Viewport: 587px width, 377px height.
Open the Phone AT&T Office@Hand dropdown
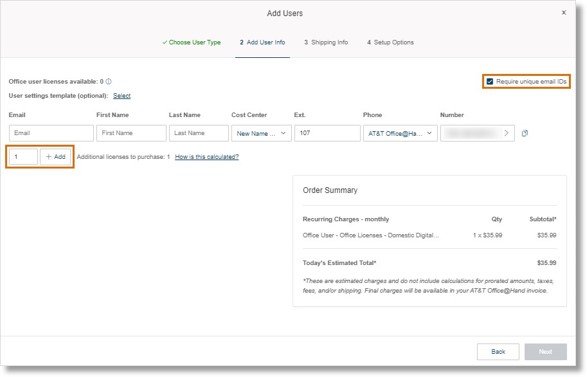coord(400,133)
